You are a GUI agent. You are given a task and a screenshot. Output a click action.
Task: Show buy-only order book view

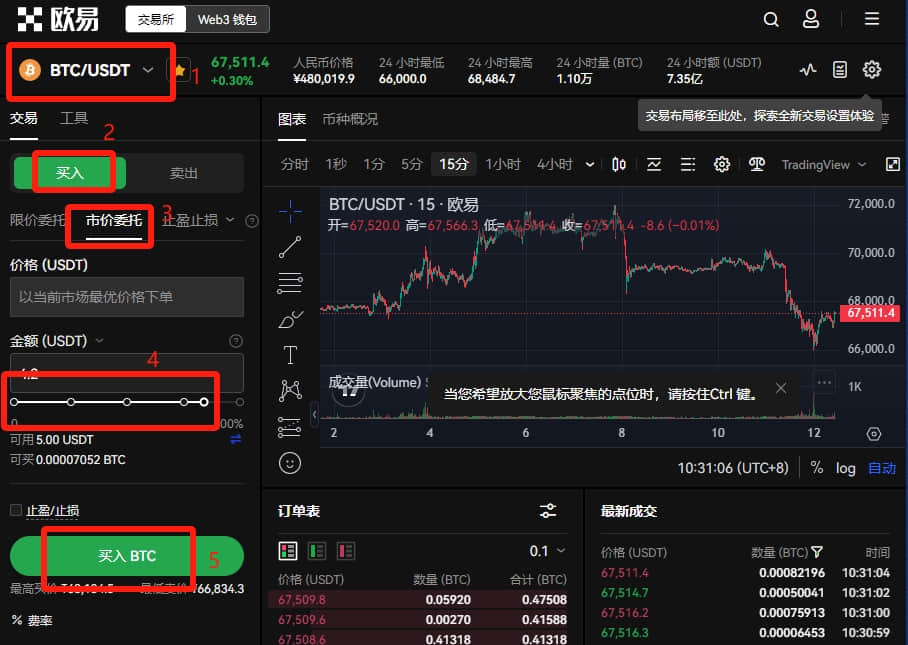click(317, 551)
